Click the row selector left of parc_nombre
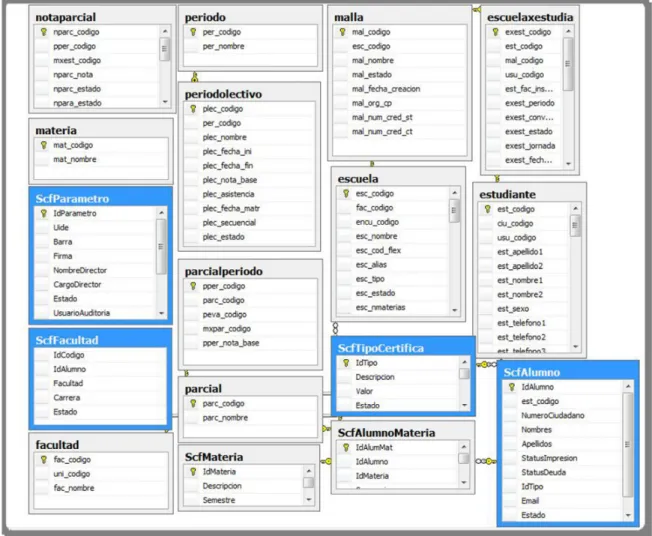 192,418
